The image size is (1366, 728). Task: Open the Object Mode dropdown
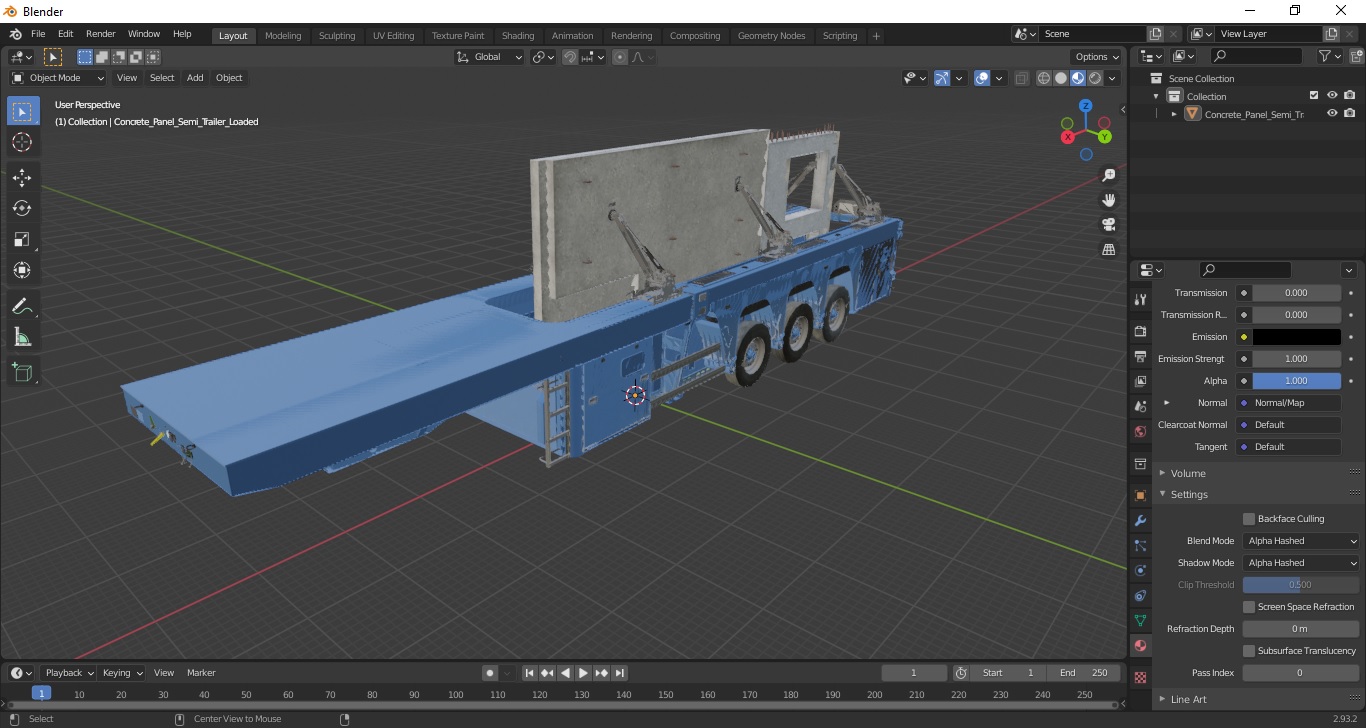[x=58, y=78]
